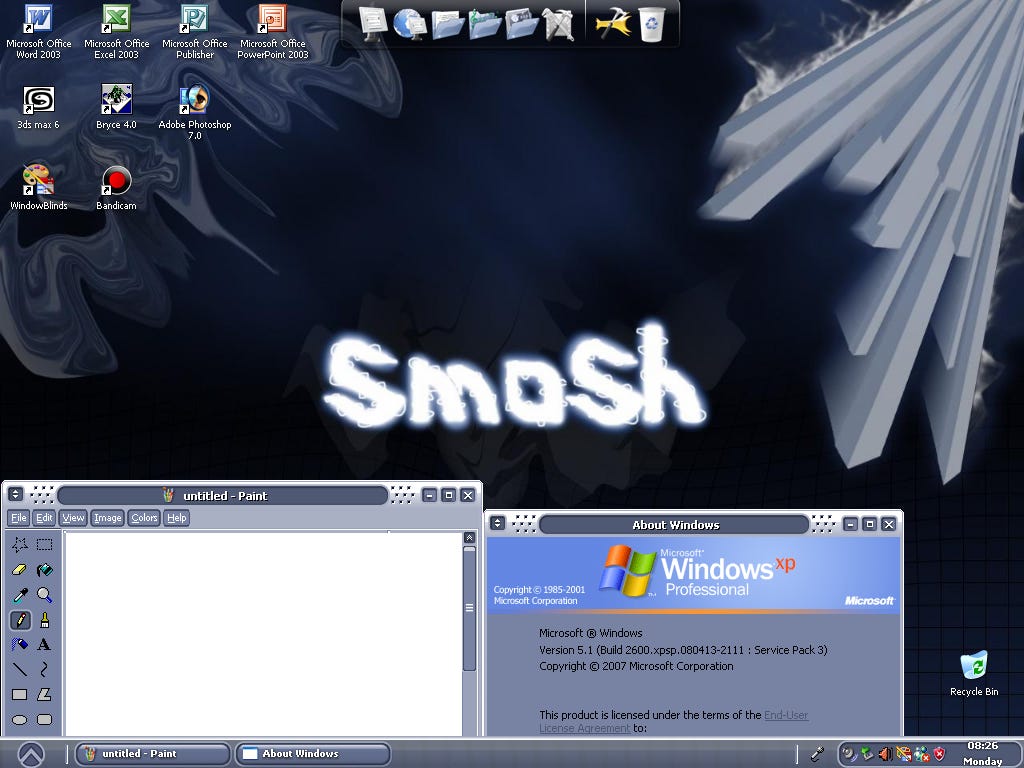Click the Microsoft Office Word 2003 shortcut
1024x768 pixels.
tap(39, 31)
